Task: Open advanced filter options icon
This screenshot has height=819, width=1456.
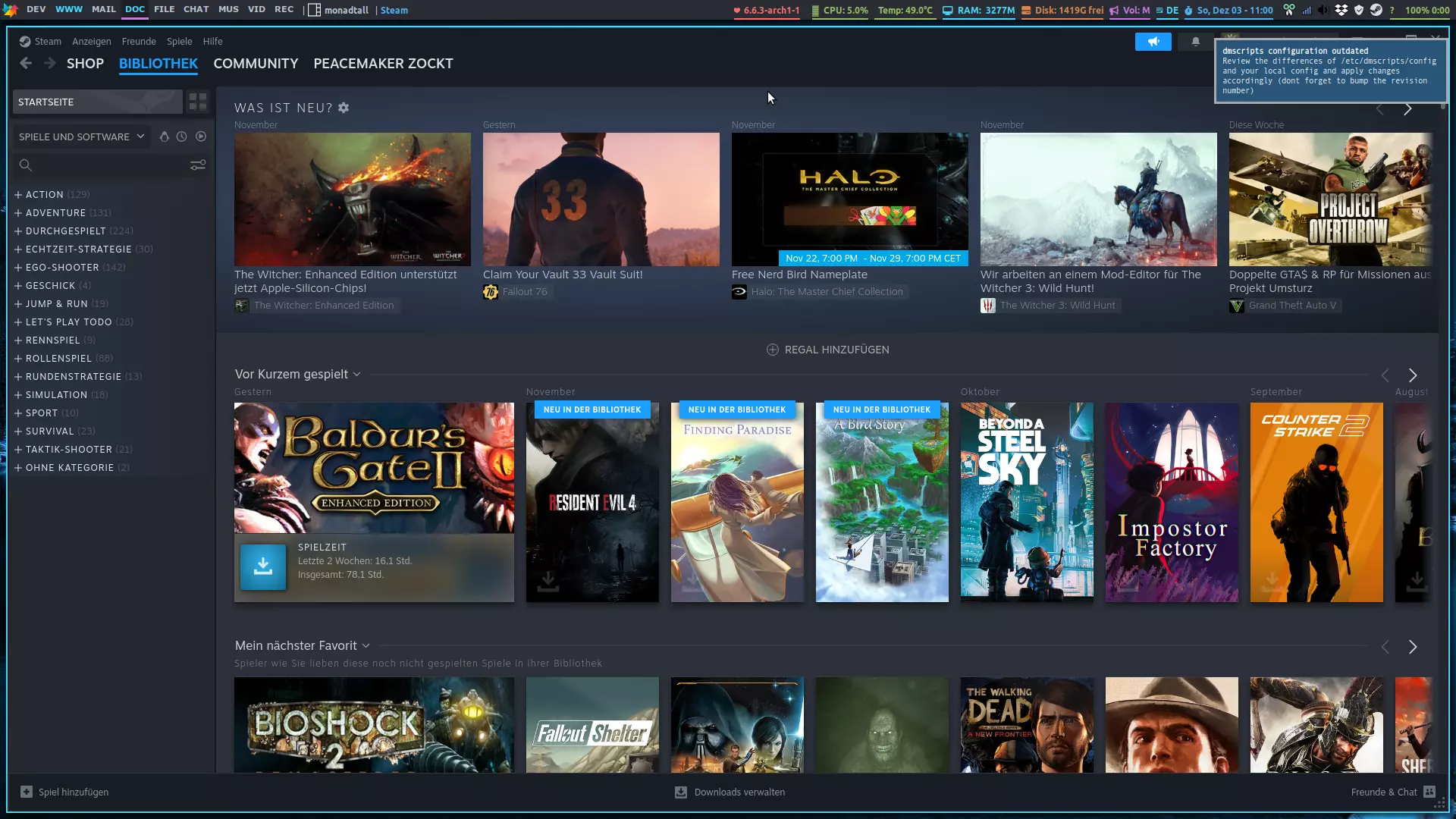Action: tap(198, 165)
